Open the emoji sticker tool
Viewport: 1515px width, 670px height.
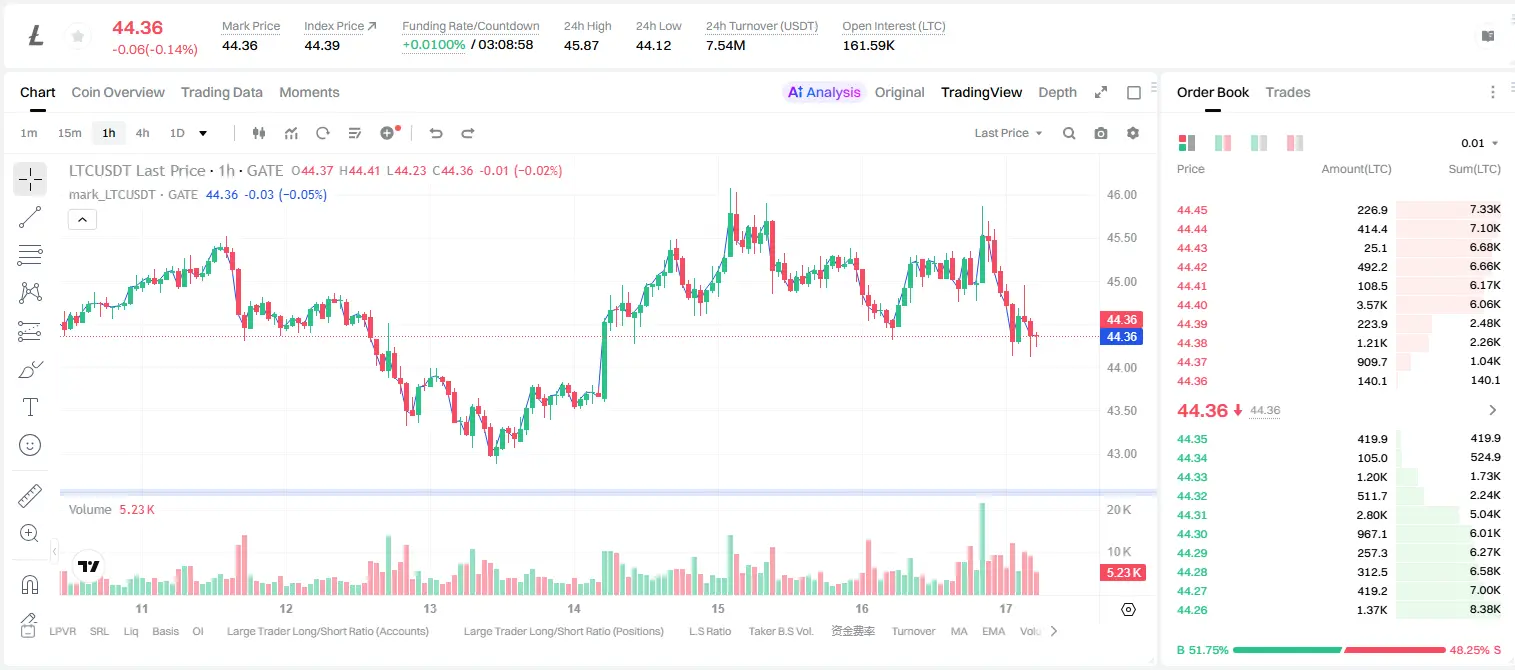(x=30, y=445)
